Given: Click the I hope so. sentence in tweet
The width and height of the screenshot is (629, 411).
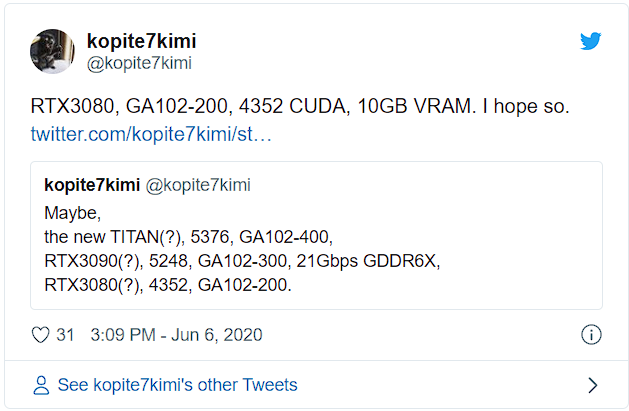Looking at the screenshot, I should coord(526,107).
